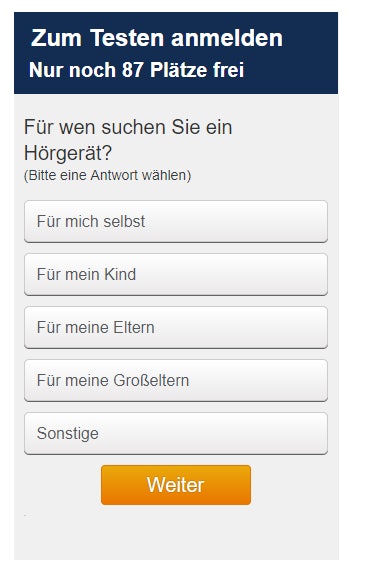The height and width of the screenshot is (577, 365).
Task: Click the number 87 in the subtitle
Action: [x=132, y=70]
